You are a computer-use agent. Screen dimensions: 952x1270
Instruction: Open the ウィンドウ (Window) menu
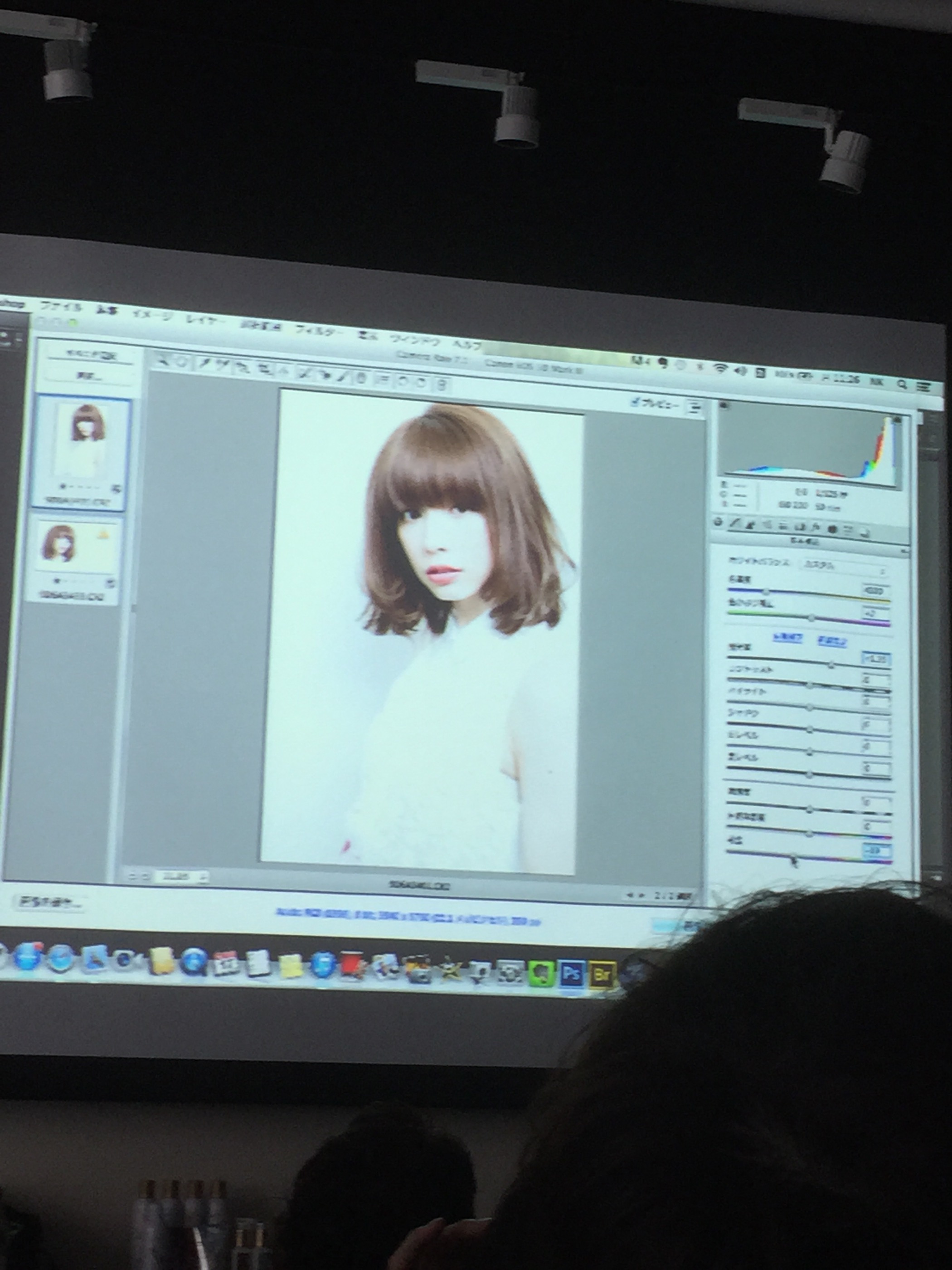[x=414, y=340]
